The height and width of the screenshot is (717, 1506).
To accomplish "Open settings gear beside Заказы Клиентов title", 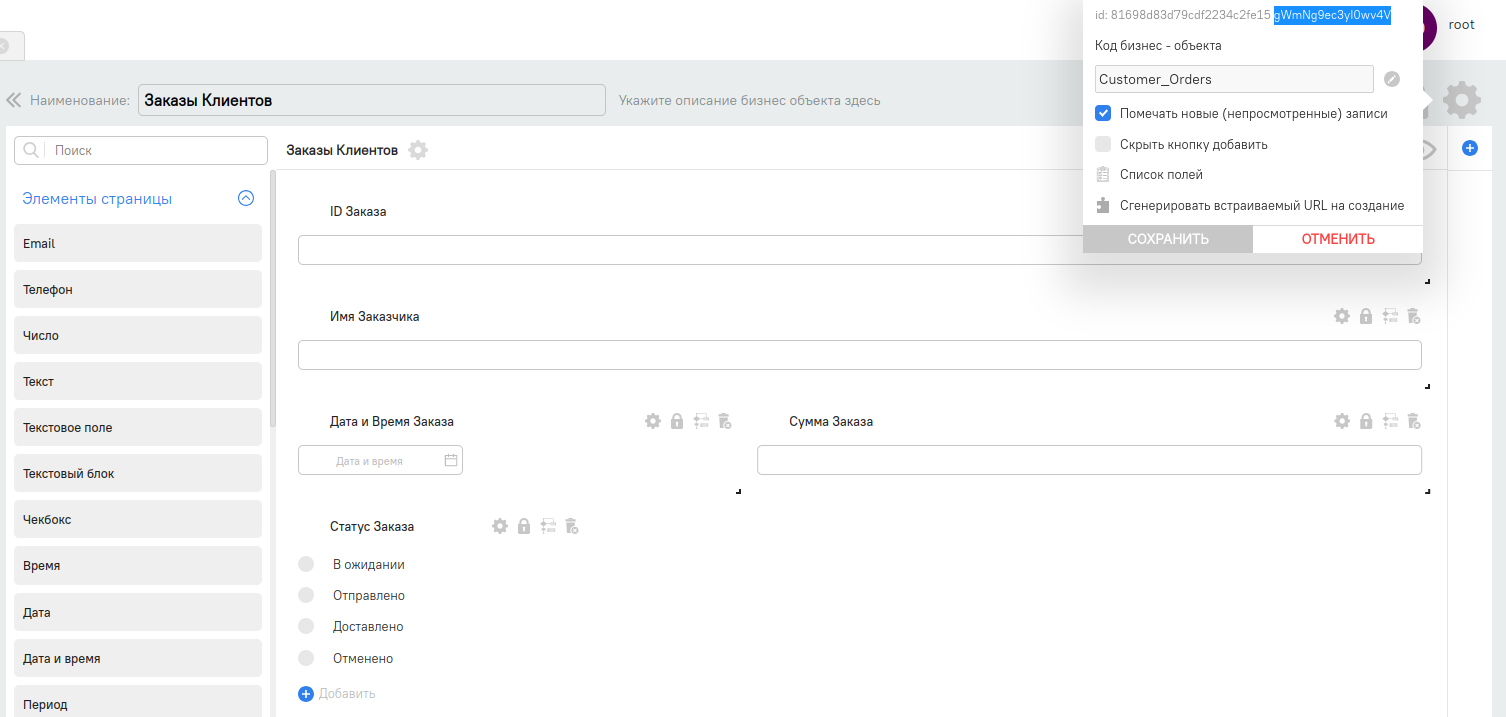I will (418, 150).
